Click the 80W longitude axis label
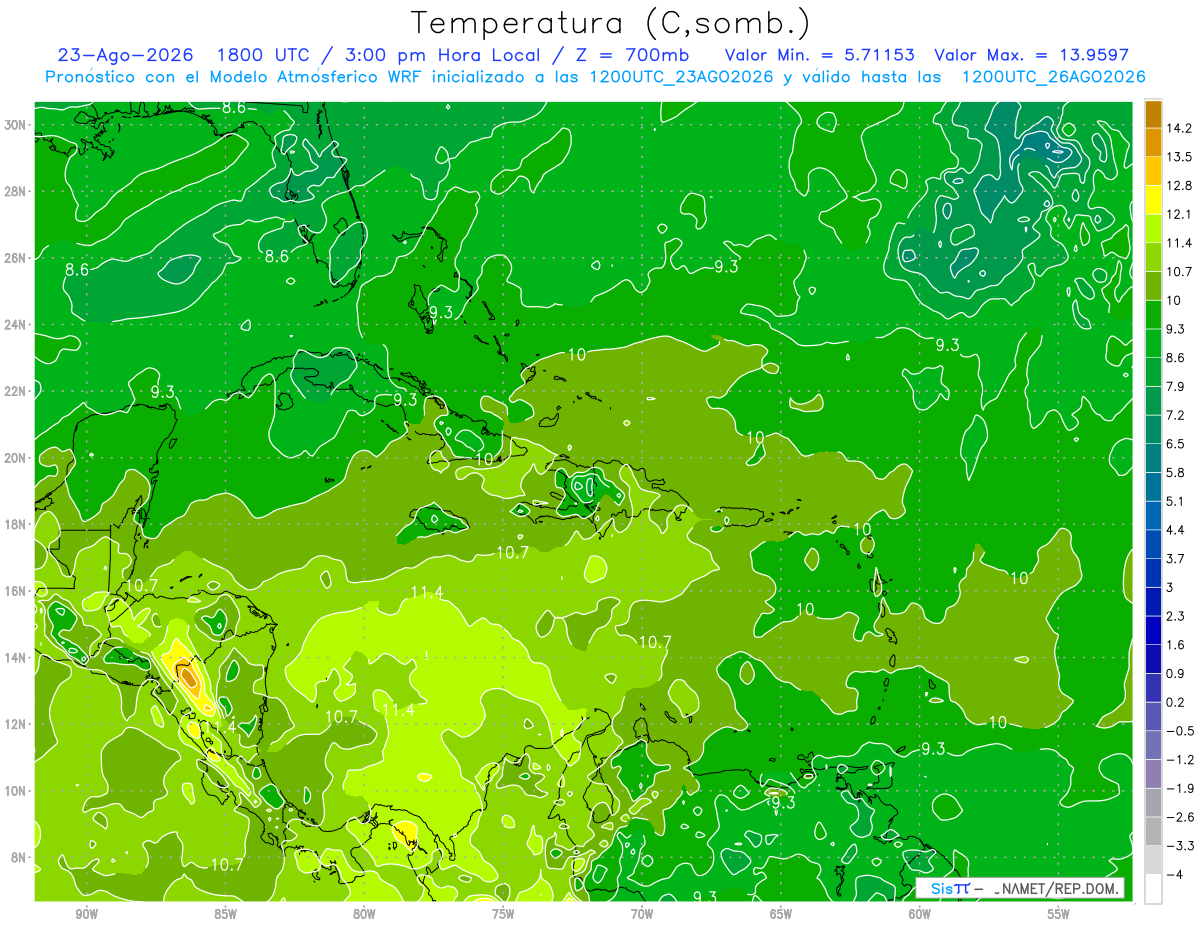 (x=364, y=914)
